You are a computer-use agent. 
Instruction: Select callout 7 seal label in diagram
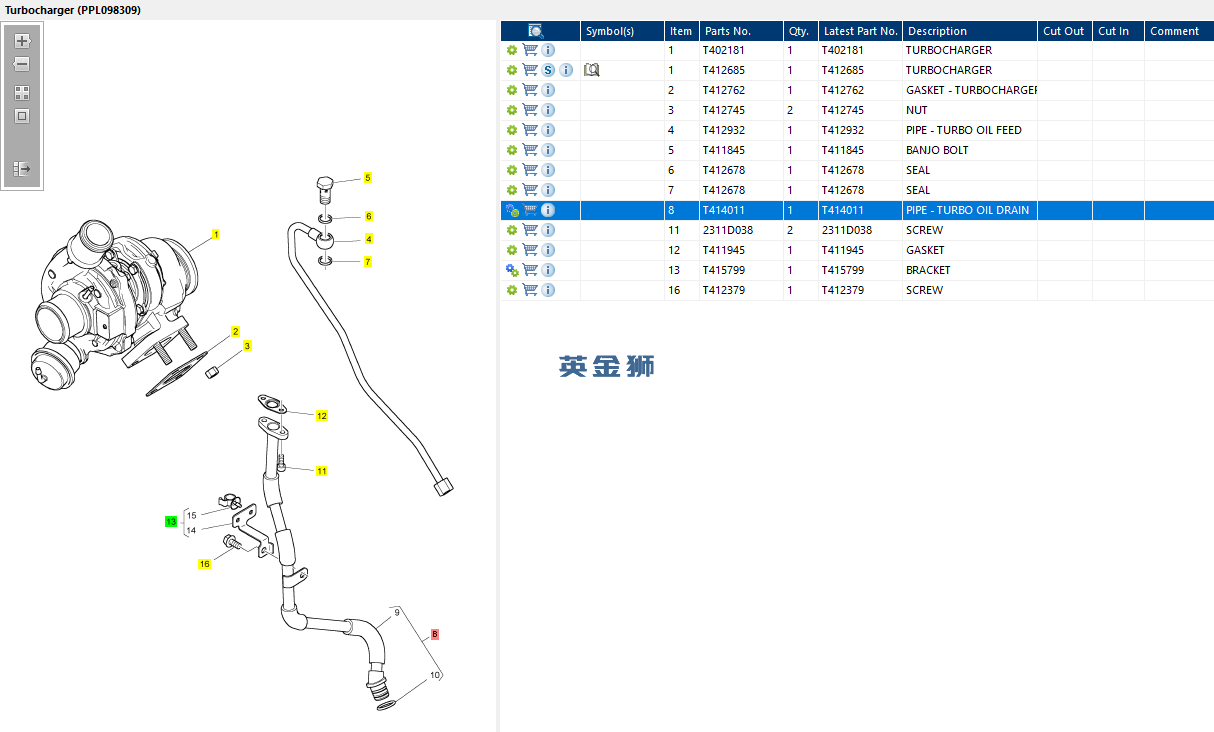[367, 262]
